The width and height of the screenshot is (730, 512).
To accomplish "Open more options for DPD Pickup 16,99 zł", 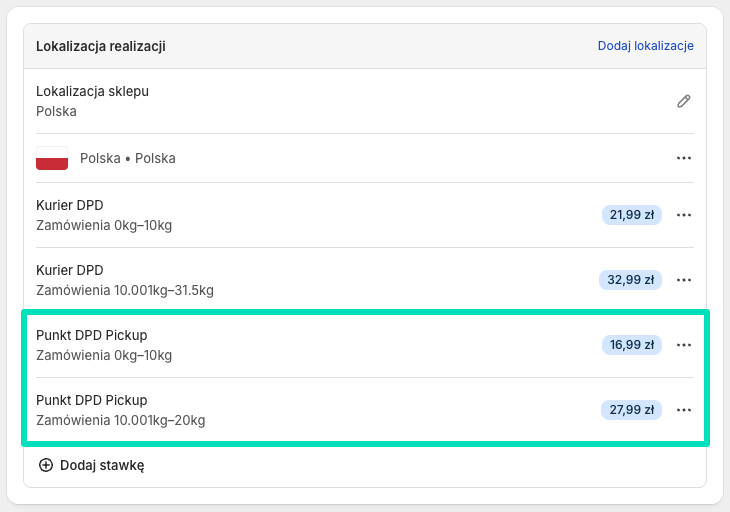I will (x=684, y=345).
